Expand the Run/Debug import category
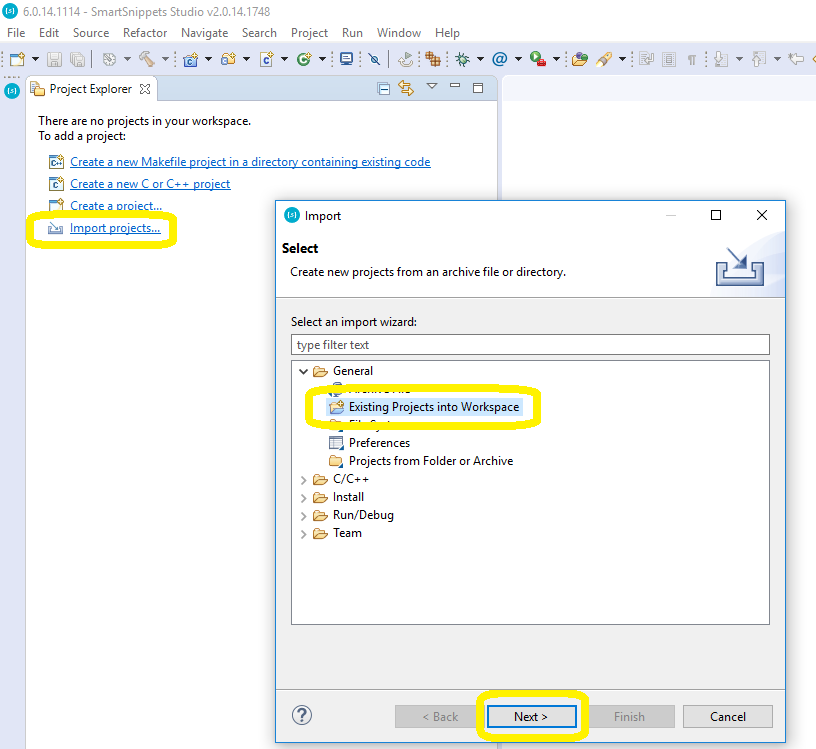Viewport: 816px width, 749px height. [x=303, y=516]
